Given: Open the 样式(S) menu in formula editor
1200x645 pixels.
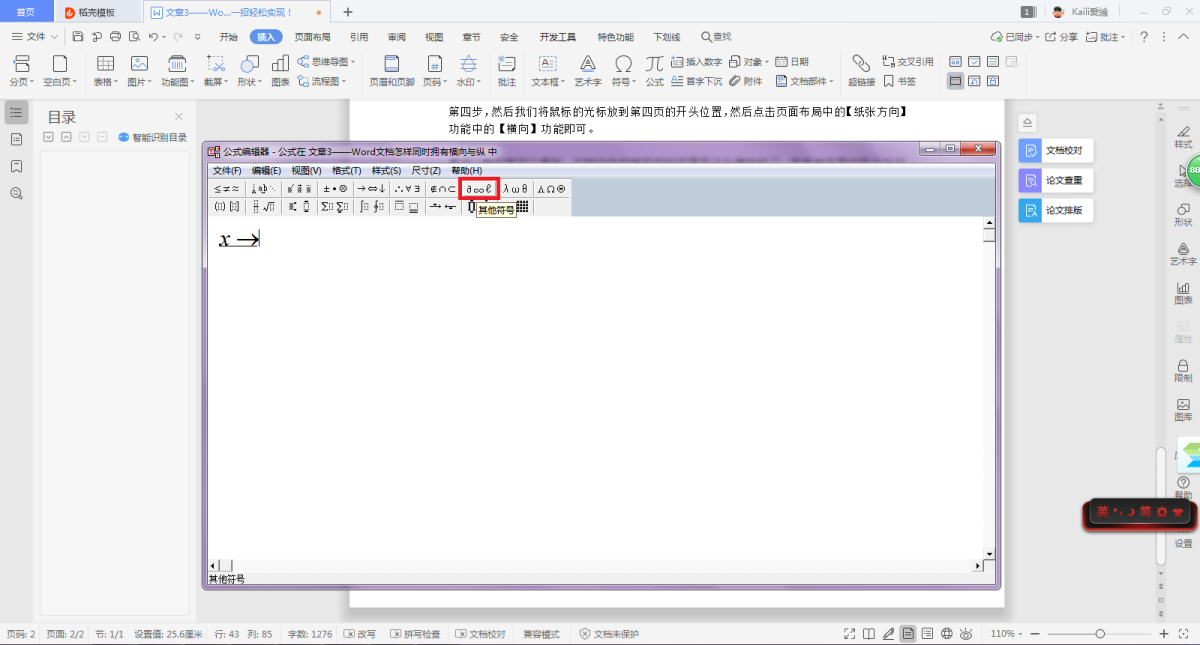Looking at the screenshot, I should pyautogui.click(x=386, y=171).
